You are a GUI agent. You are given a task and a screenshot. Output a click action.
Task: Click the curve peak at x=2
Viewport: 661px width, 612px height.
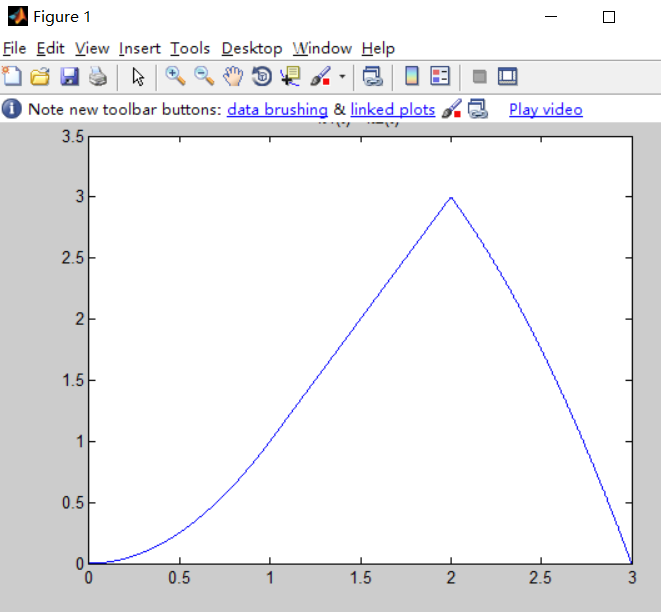tap(451, 197)
